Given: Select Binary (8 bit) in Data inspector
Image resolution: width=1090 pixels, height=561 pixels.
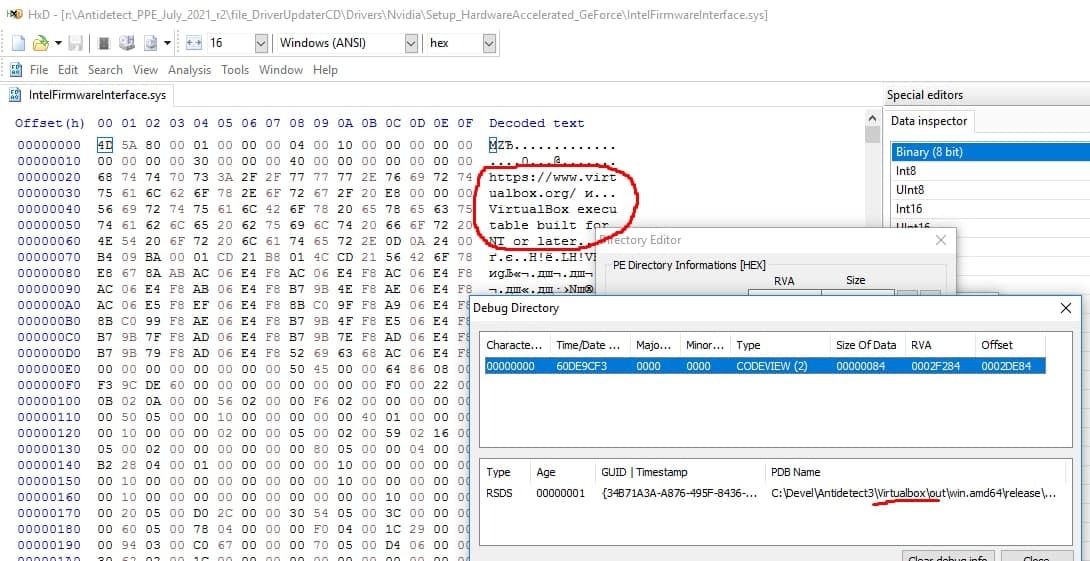Looking at the screenshot, I should tap(991, 152).
